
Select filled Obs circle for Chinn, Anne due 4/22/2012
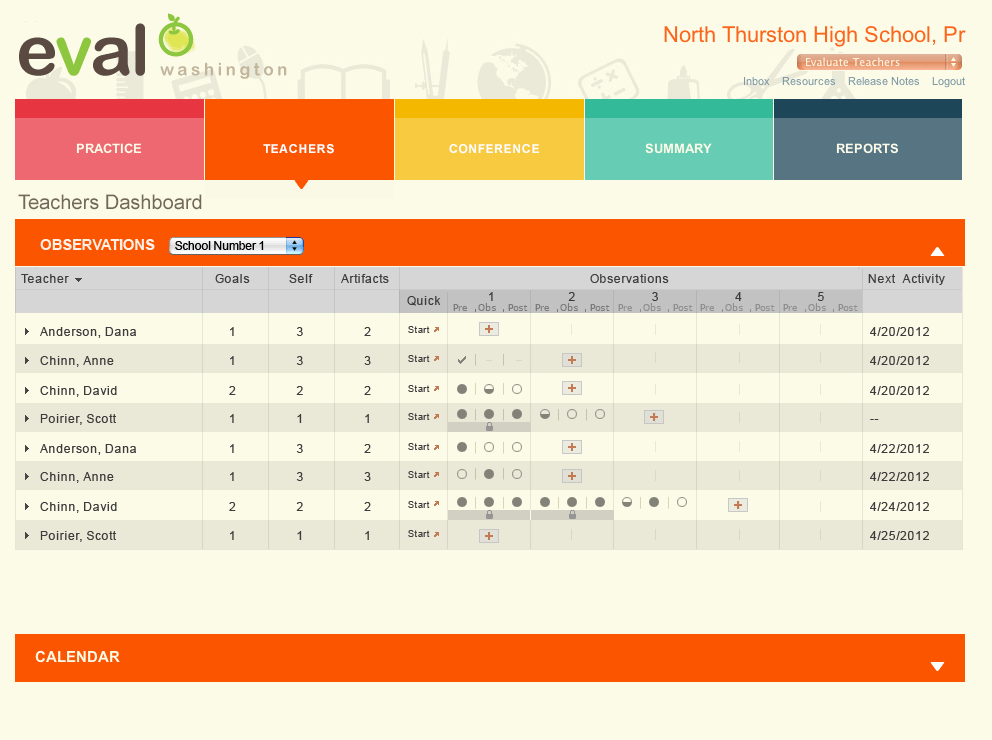(x=489, y=474)
